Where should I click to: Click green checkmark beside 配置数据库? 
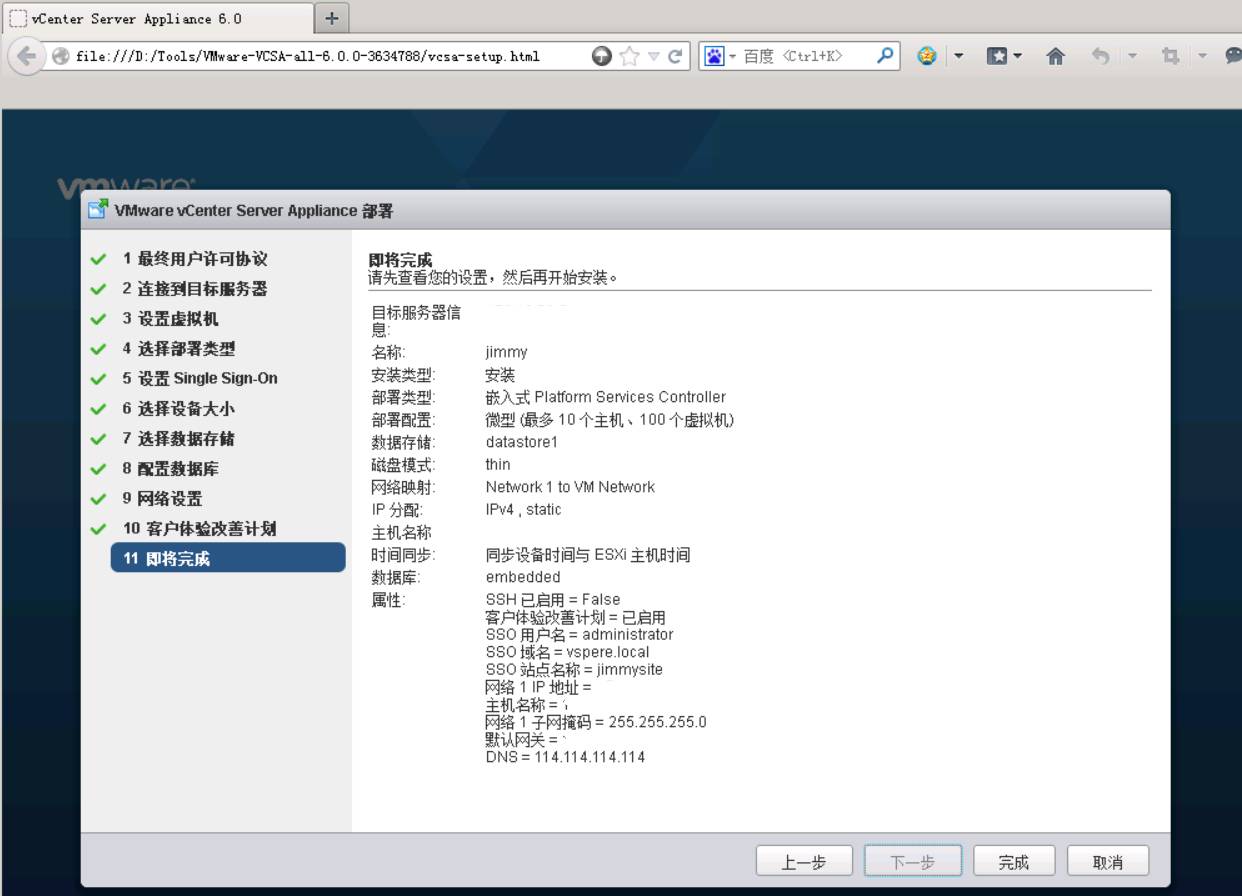click(x=98, y=469)
